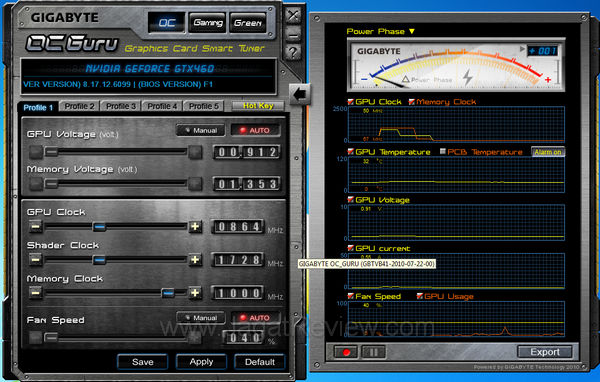Toggle GPU Usage graph checkbox

(x=419, y=296)
